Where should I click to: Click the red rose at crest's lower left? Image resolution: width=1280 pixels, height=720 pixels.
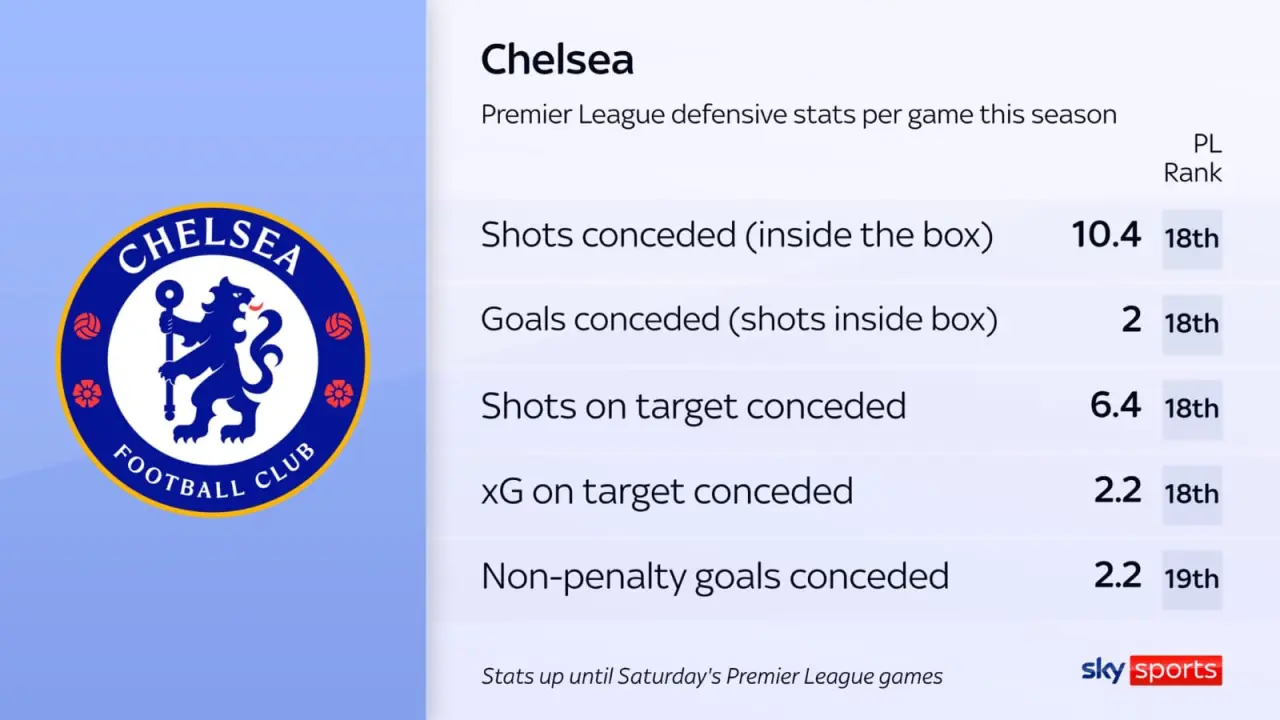pyautogui.click(x=87, y=394)
